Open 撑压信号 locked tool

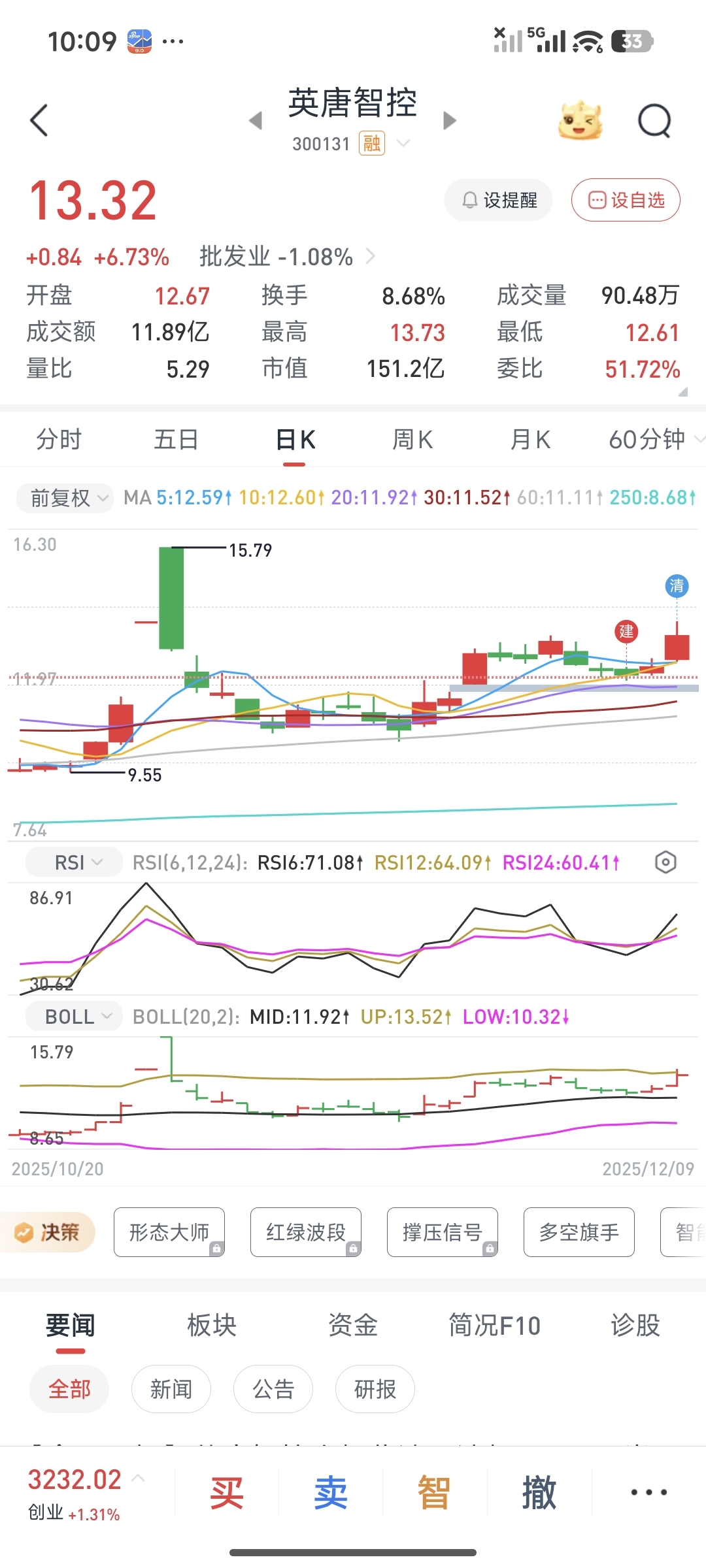pyautogui.click(x=443, y=1232)
